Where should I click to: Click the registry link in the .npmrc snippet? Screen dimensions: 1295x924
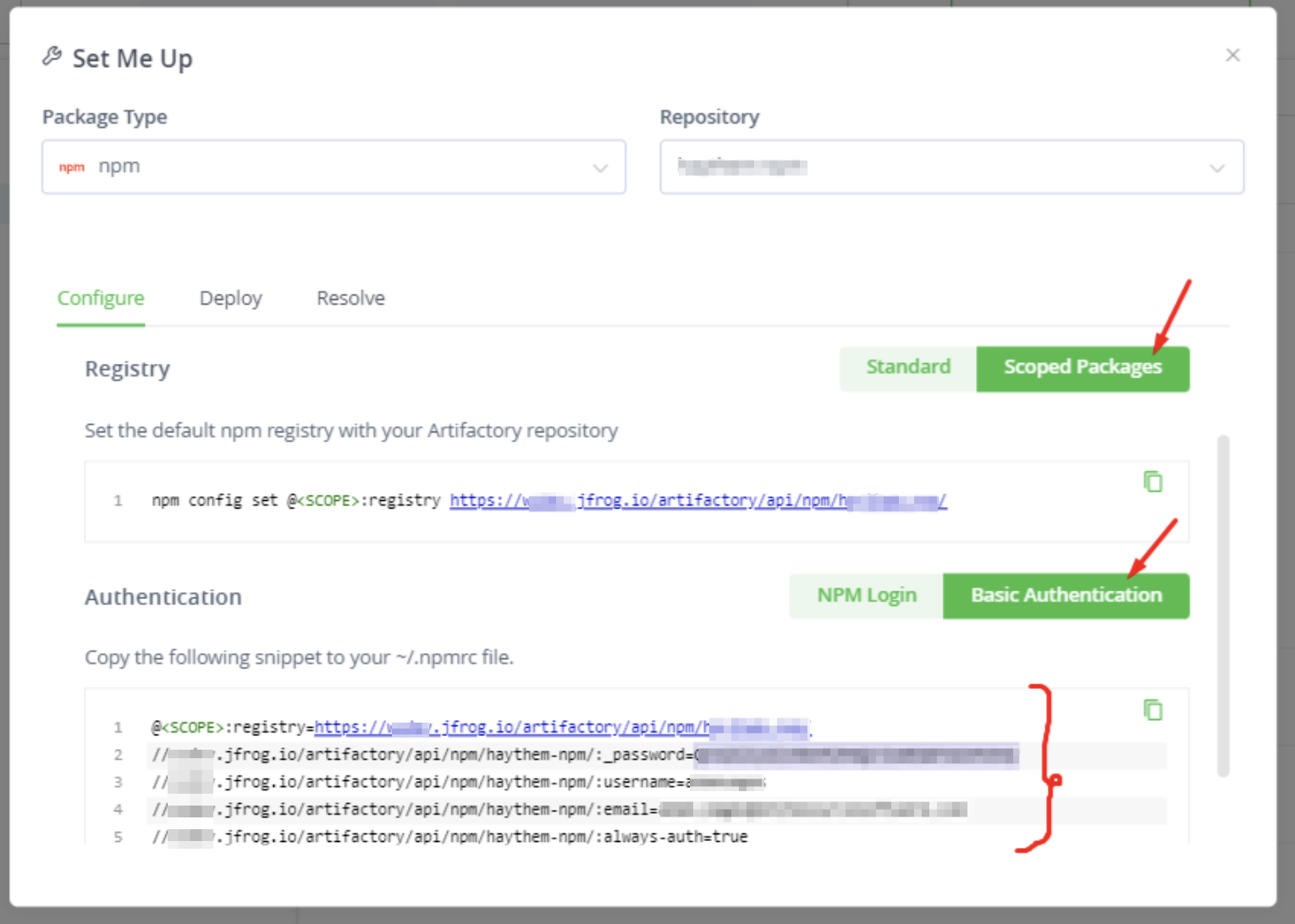click(563, 727)
